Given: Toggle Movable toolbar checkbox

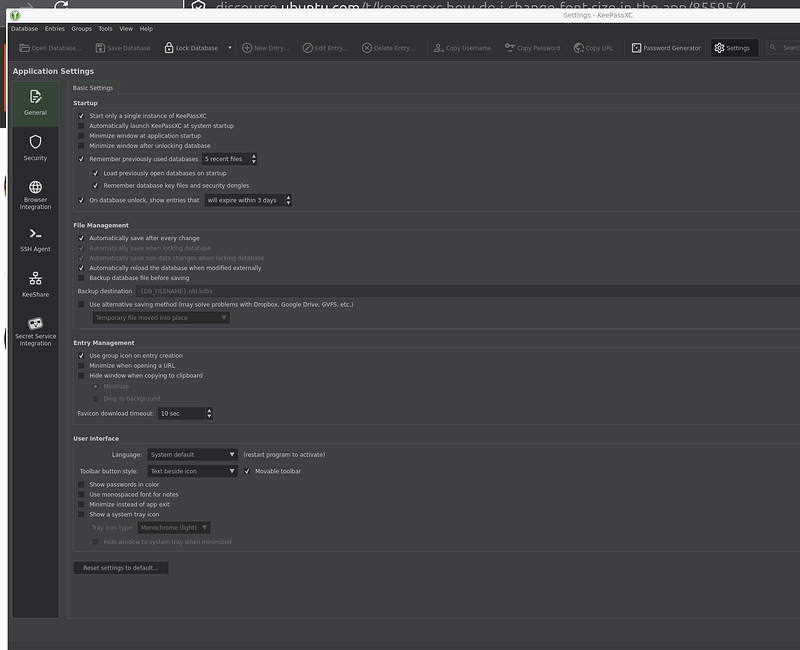Looking at the screenshot, I should [247, 471].
